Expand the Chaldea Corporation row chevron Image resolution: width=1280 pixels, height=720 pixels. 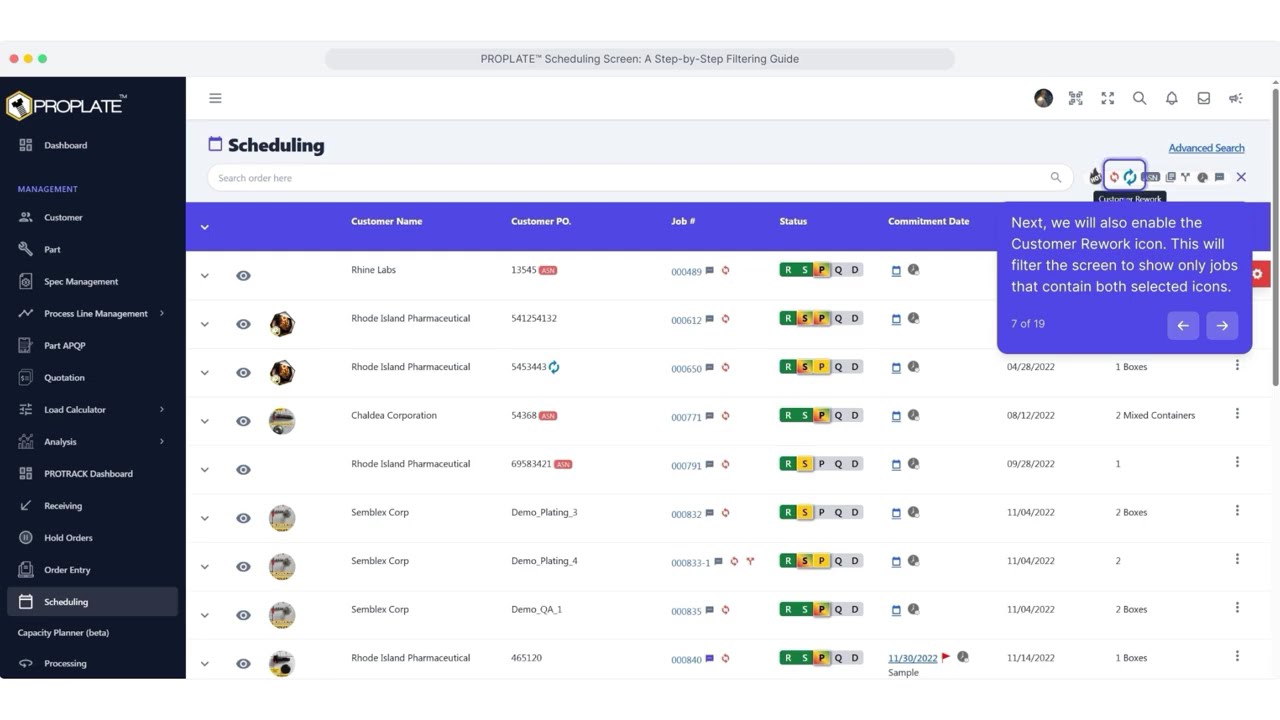pos(205,421)
